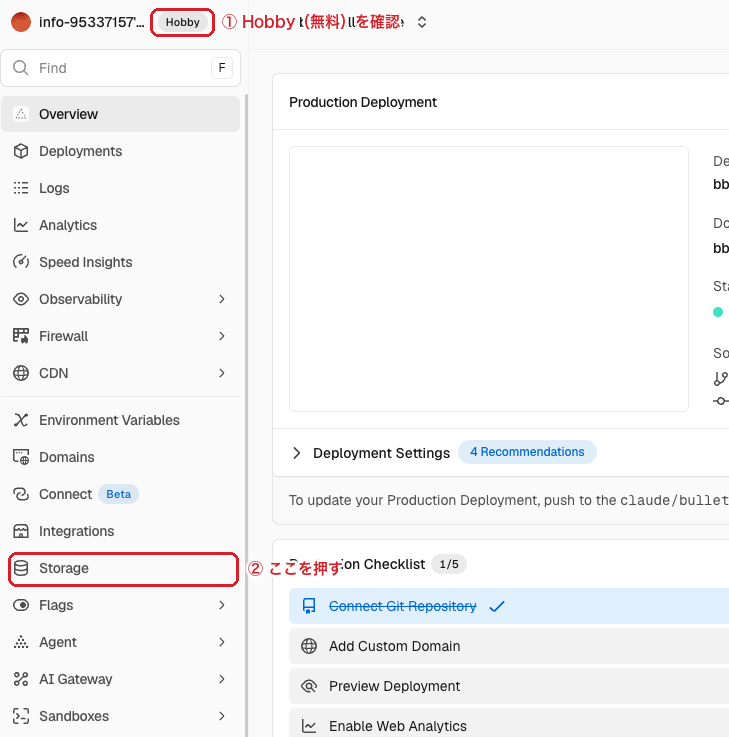This screenshot has height=737, width=729.
Task: Click the F keyboard shortcut hint
Action: coord(222,68)
